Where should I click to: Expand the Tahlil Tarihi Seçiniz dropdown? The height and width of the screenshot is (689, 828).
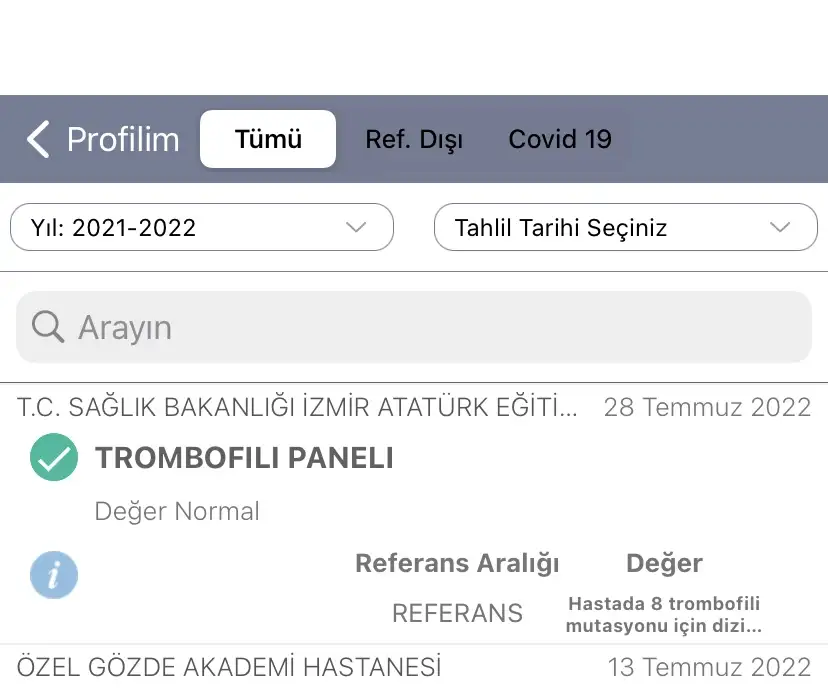point(626,227)
